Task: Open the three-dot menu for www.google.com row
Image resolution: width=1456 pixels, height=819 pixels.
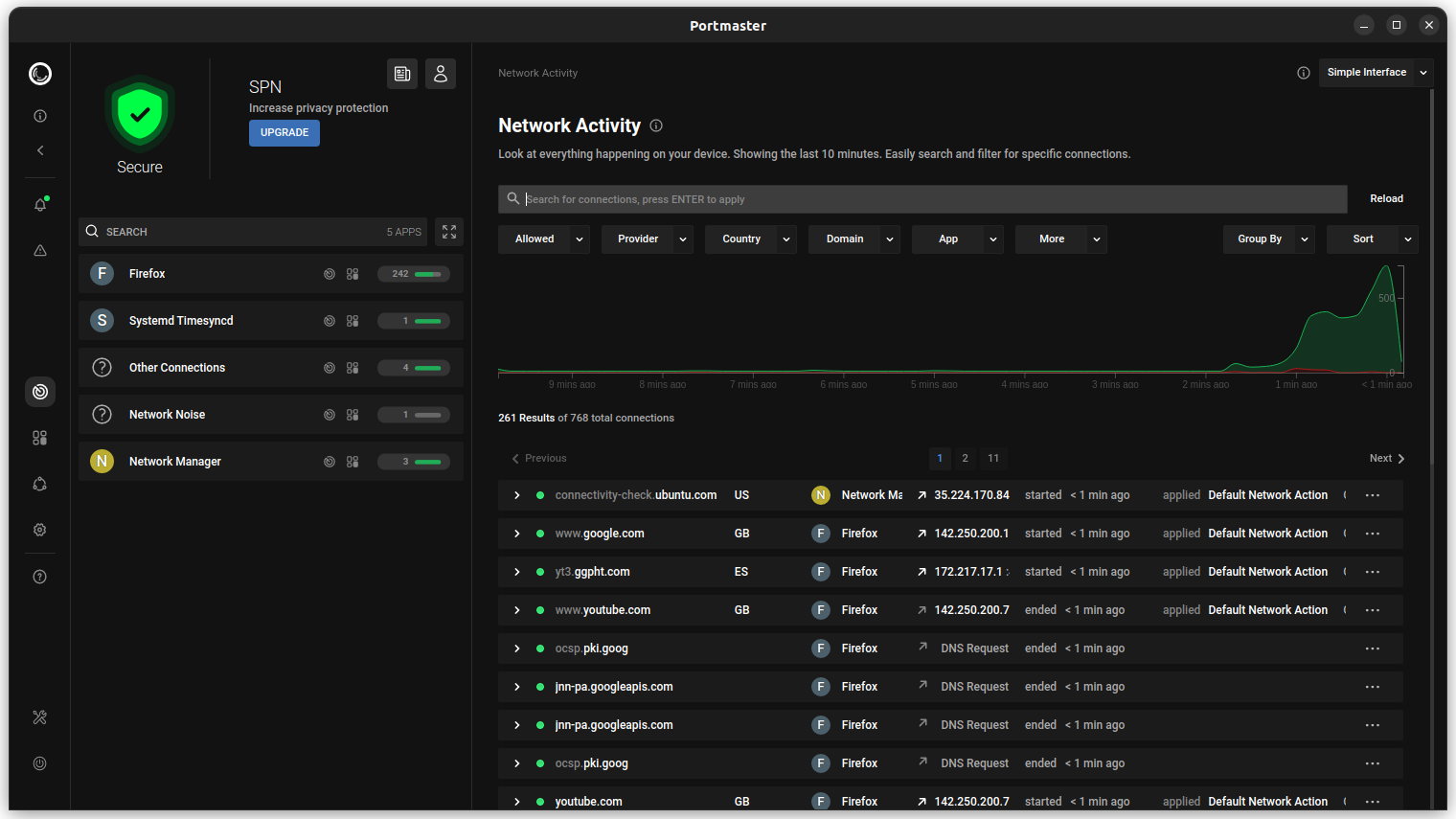Action: 1373,534
